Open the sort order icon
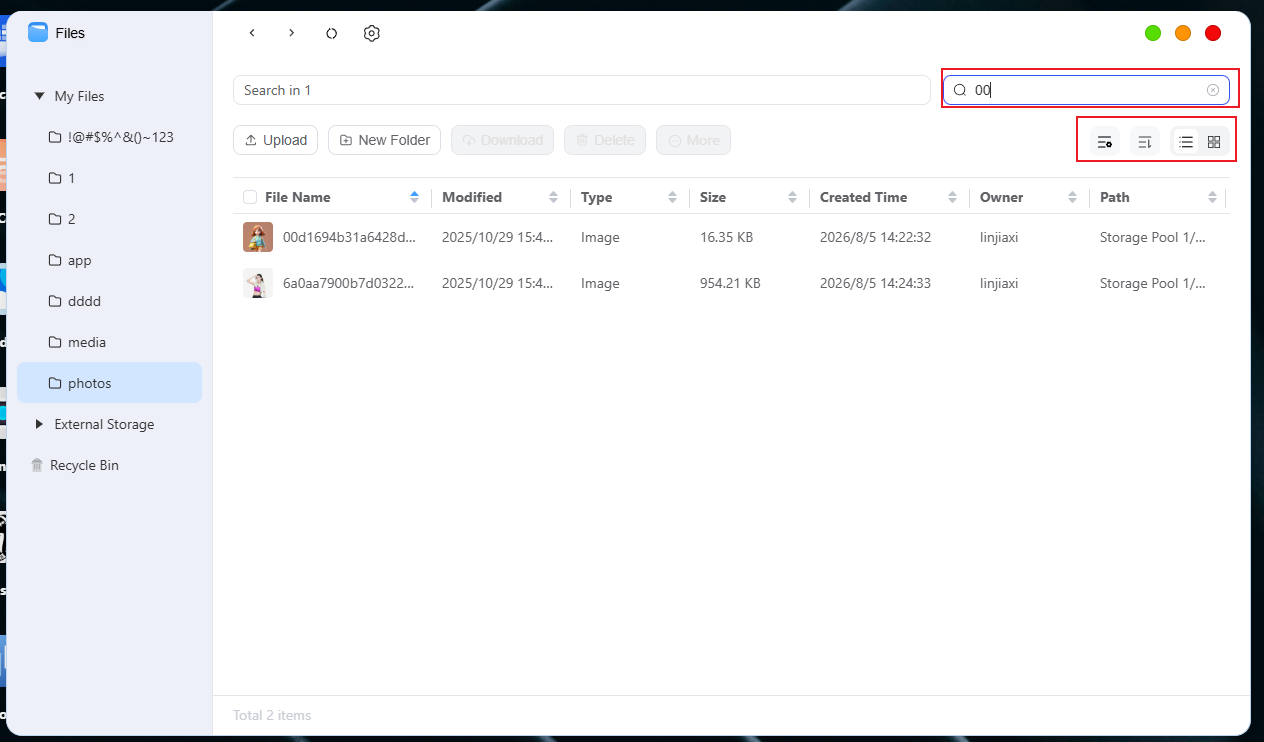 1145,142
